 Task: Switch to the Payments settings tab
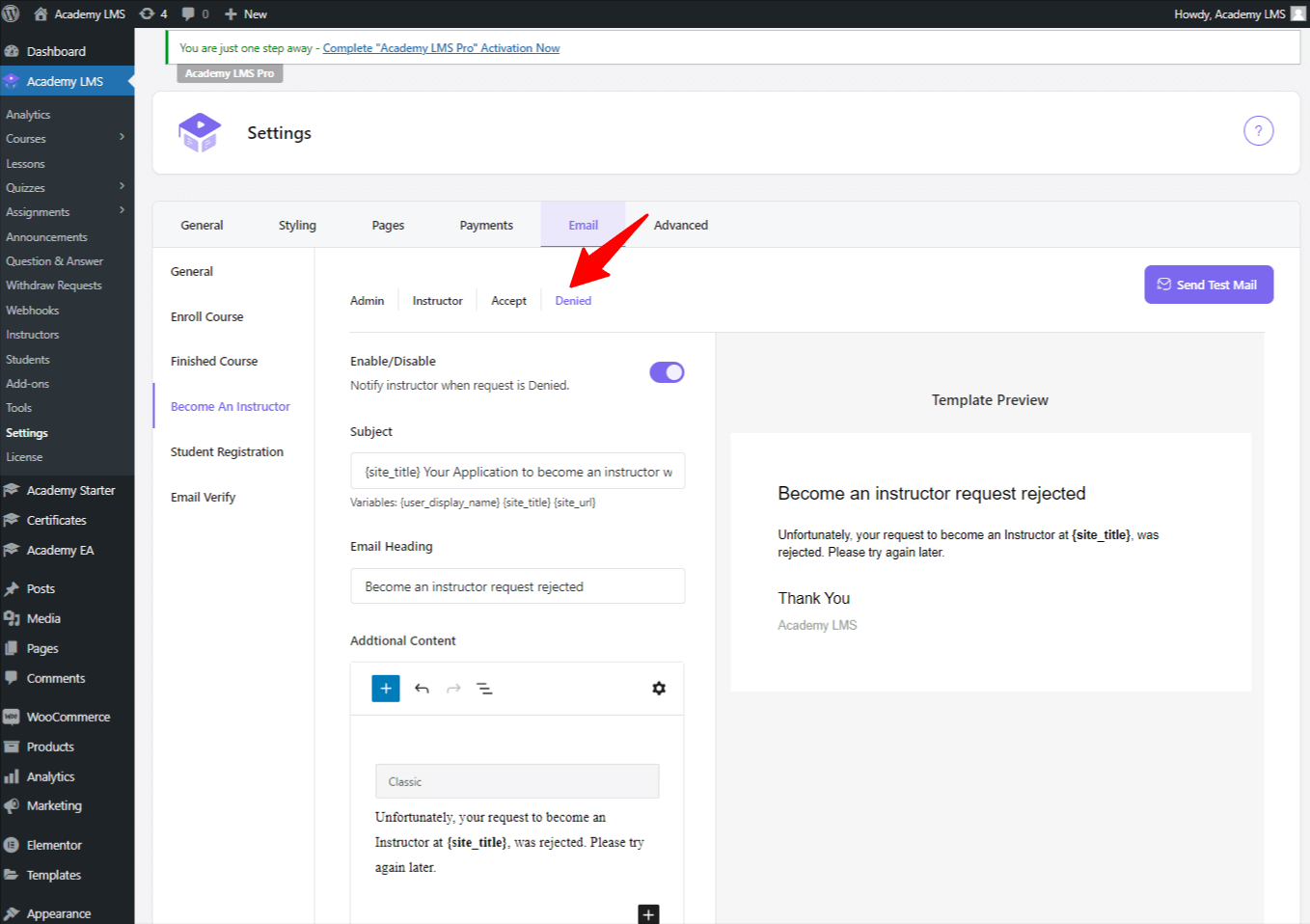(486, 226)
